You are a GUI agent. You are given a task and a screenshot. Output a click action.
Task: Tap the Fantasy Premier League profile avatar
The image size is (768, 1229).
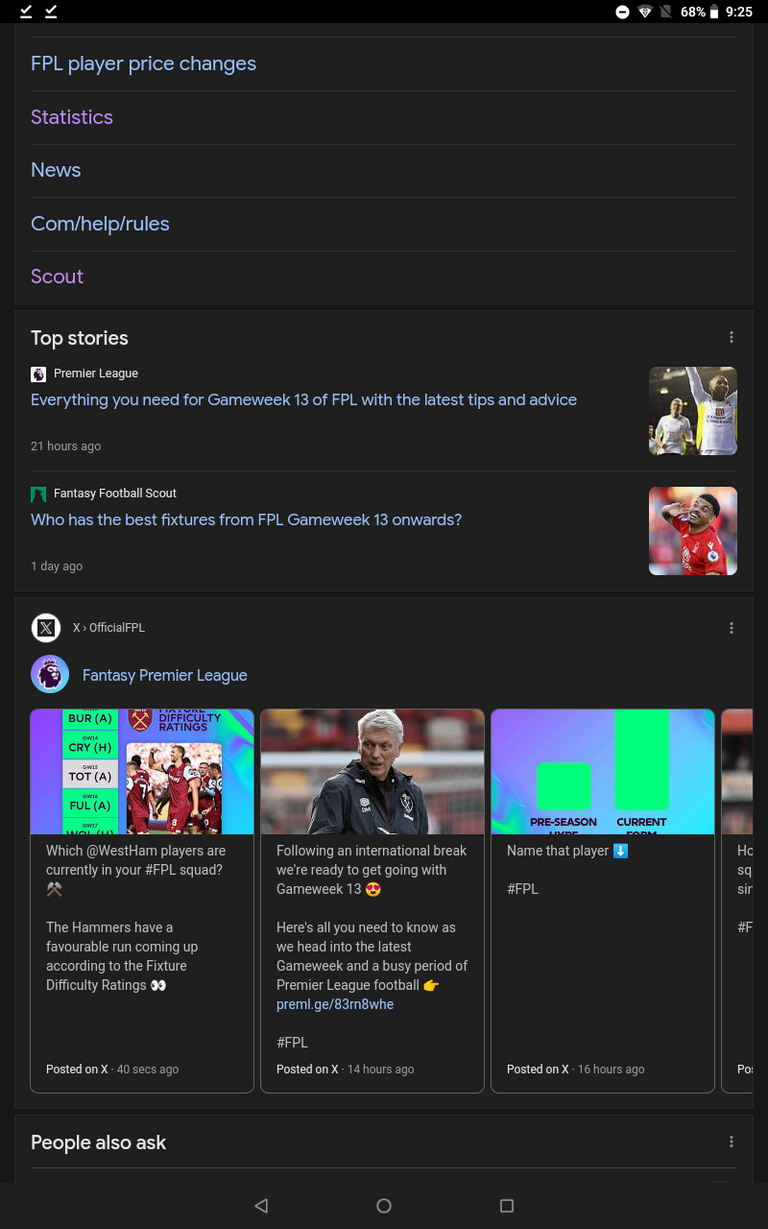(x=50, y=675)
